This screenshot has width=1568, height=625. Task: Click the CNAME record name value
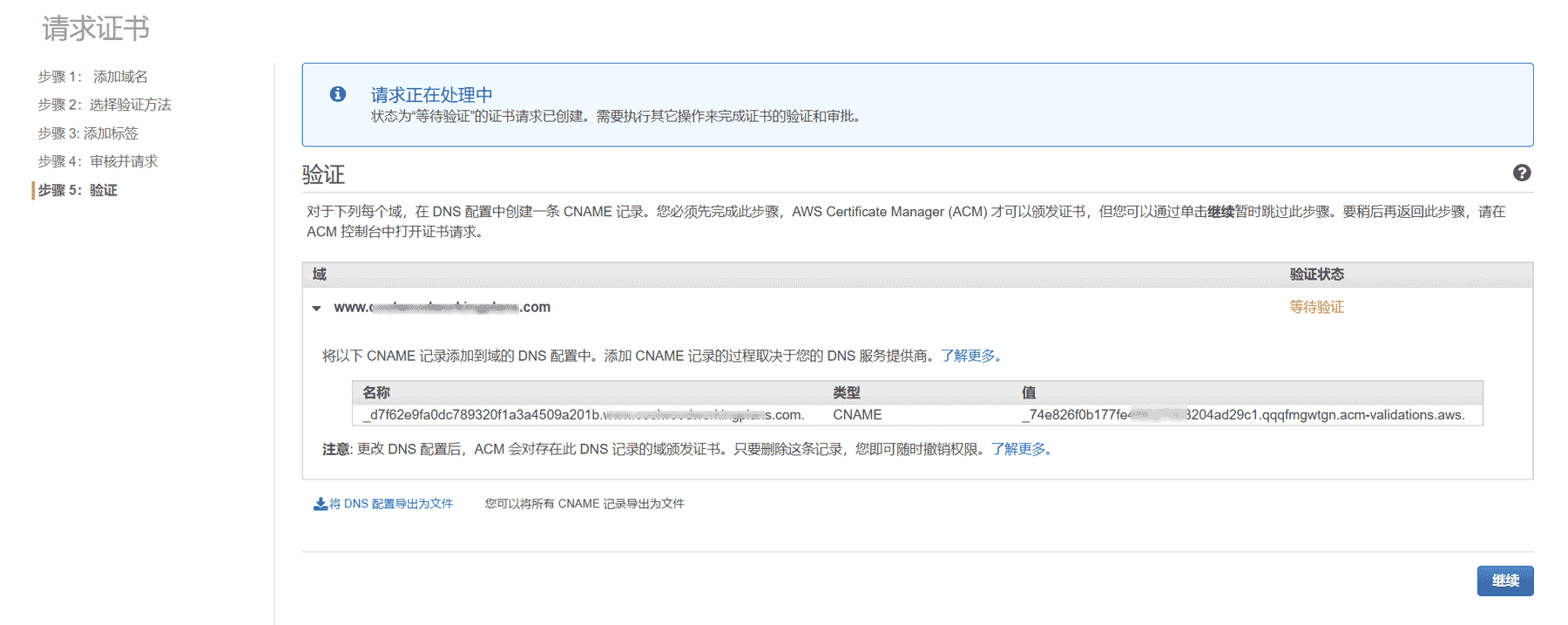pos(583,415)
